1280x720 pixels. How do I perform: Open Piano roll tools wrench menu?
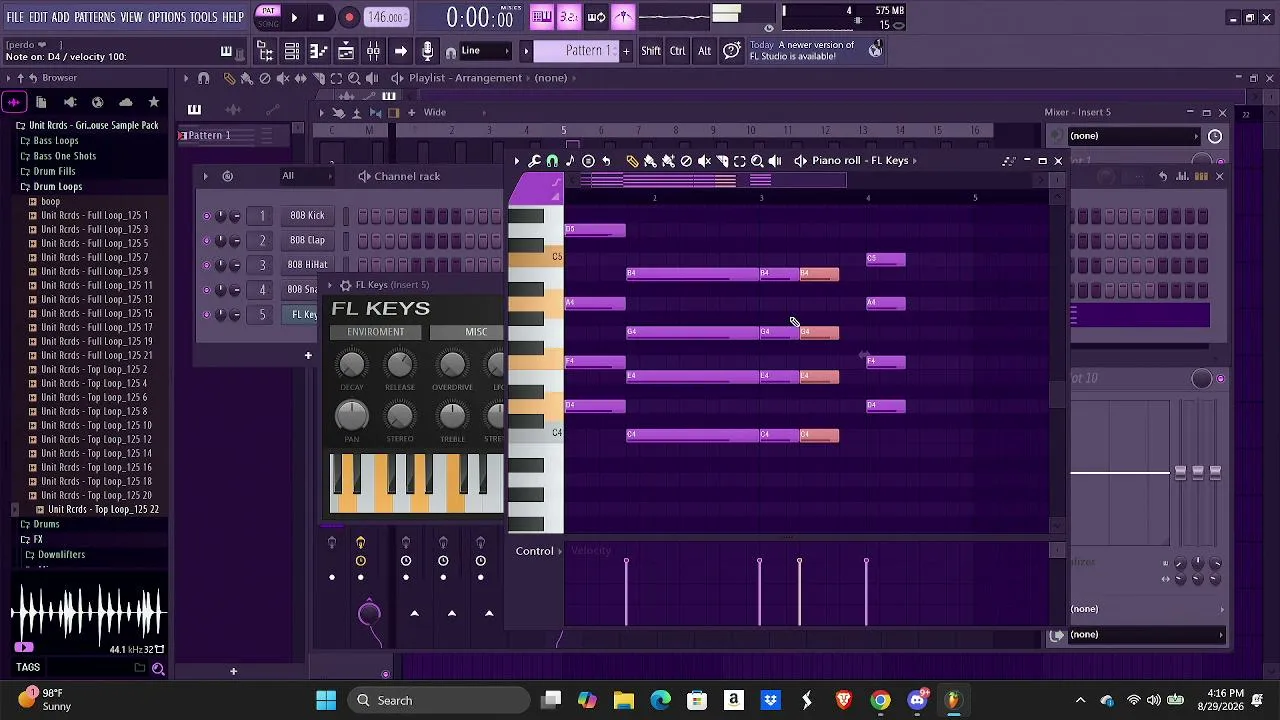pyautogui.click(x=535, y=161)
